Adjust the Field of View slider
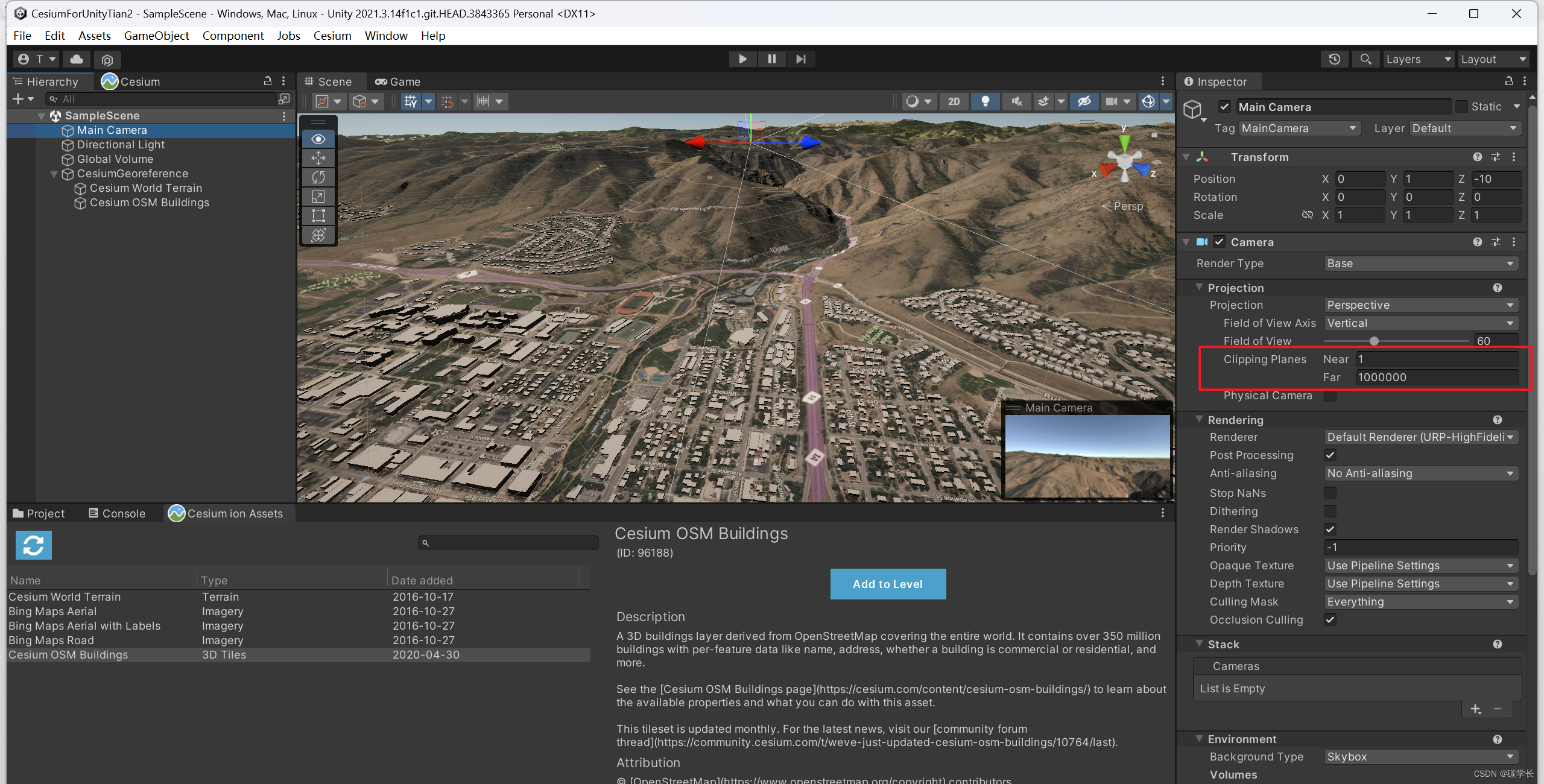Viewport: 1544px width, 784px height. 1374,341
